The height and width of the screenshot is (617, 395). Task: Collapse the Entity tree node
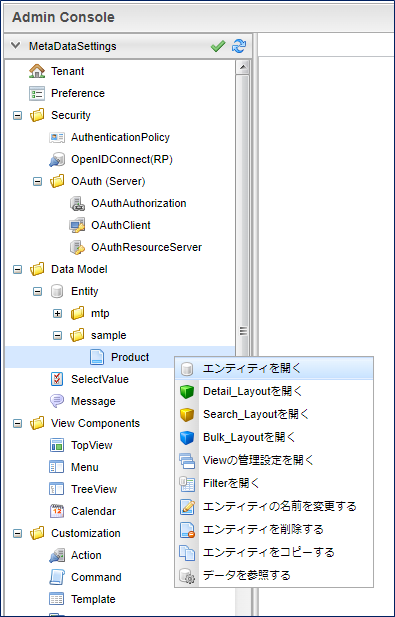pos(37,292)
